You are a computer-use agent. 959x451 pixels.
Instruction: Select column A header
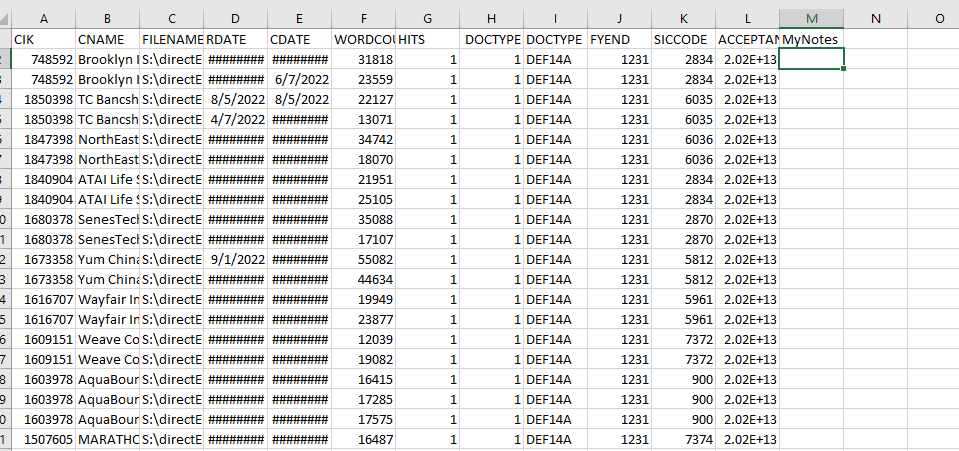point(43,18)
